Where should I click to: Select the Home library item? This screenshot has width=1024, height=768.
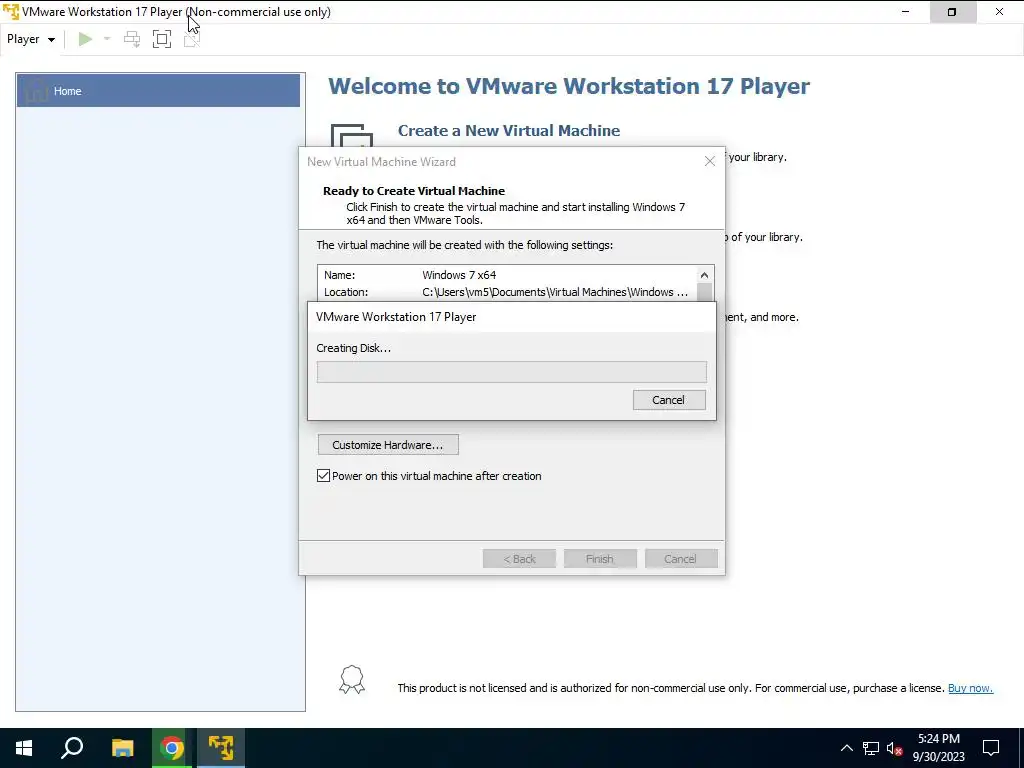(x=158, y=91)
